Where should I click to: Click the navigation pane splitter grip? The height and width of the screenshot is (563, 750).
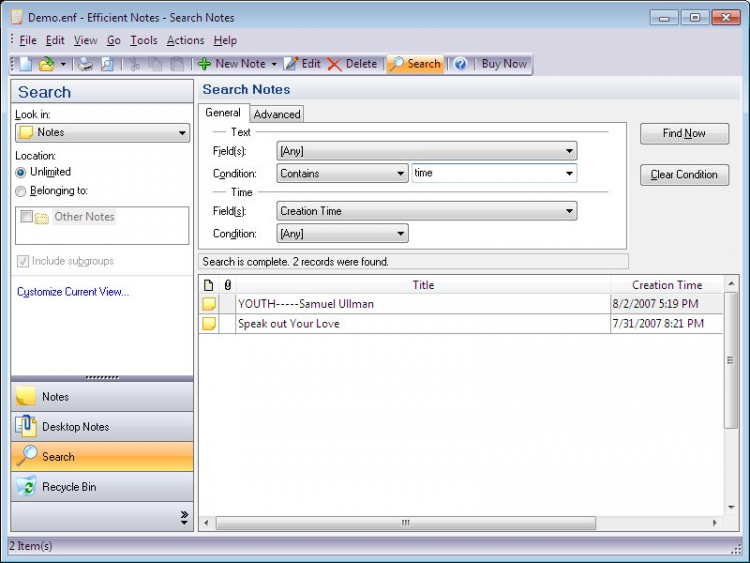(102, 378)
